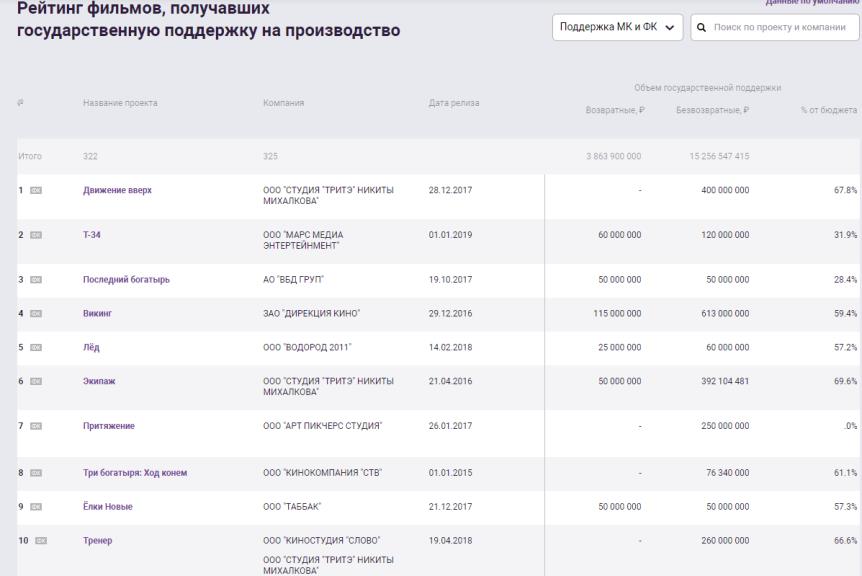Viewport: 862px width, 576px height.
Task: Sort by the Название проекта column header
Action: click(120, 103)
